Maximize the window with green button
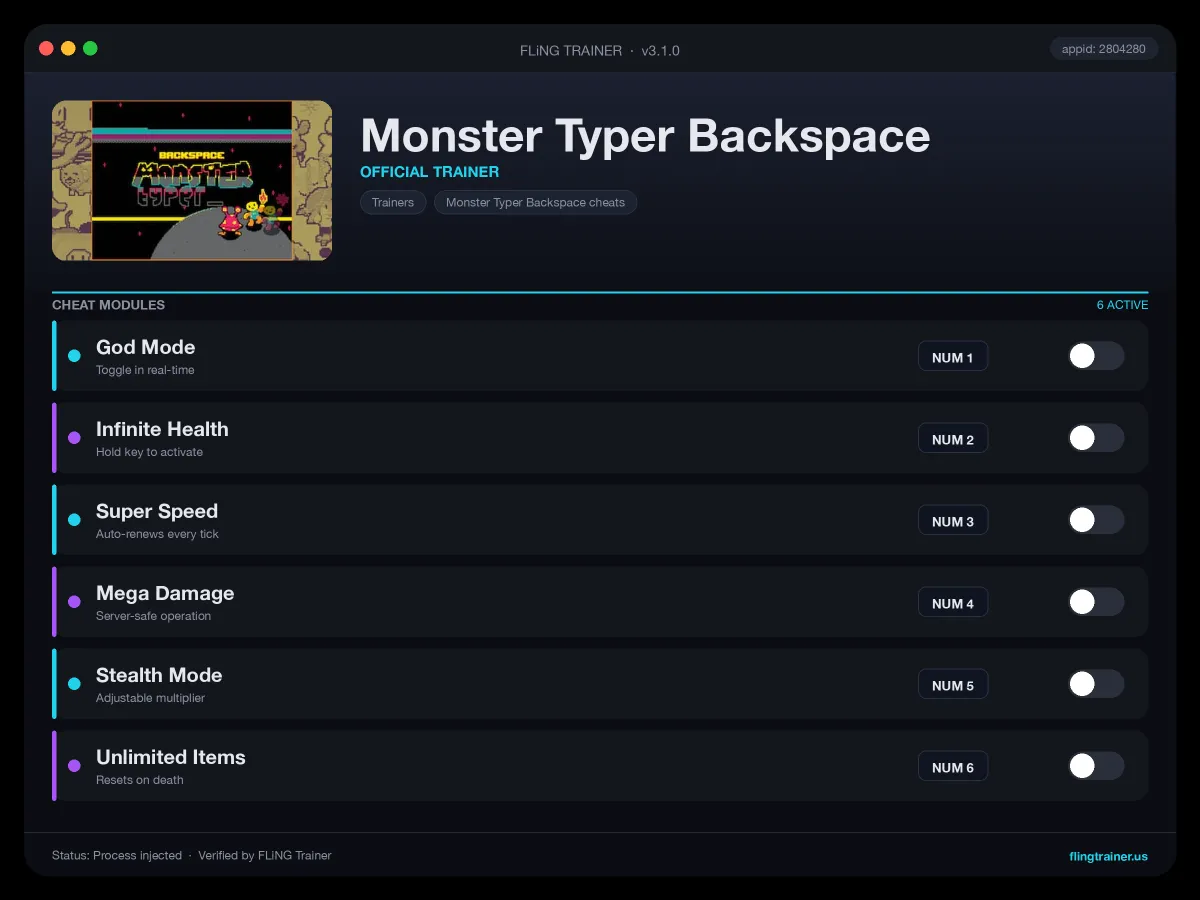 pos(90,48)
